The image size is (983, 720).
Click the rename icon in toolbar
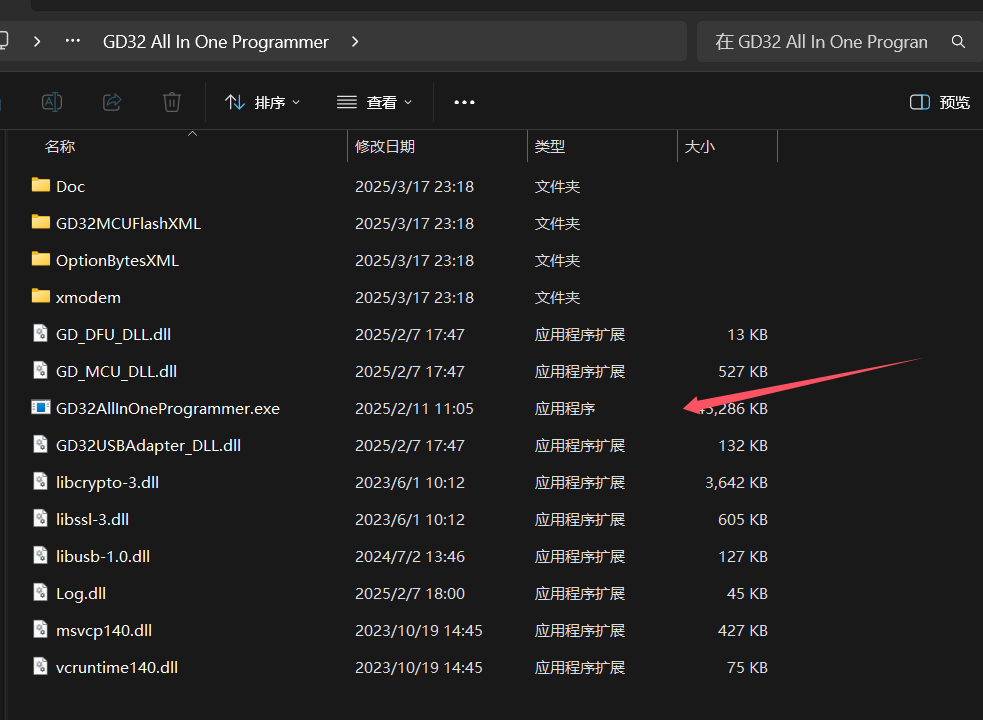point(52,102)
